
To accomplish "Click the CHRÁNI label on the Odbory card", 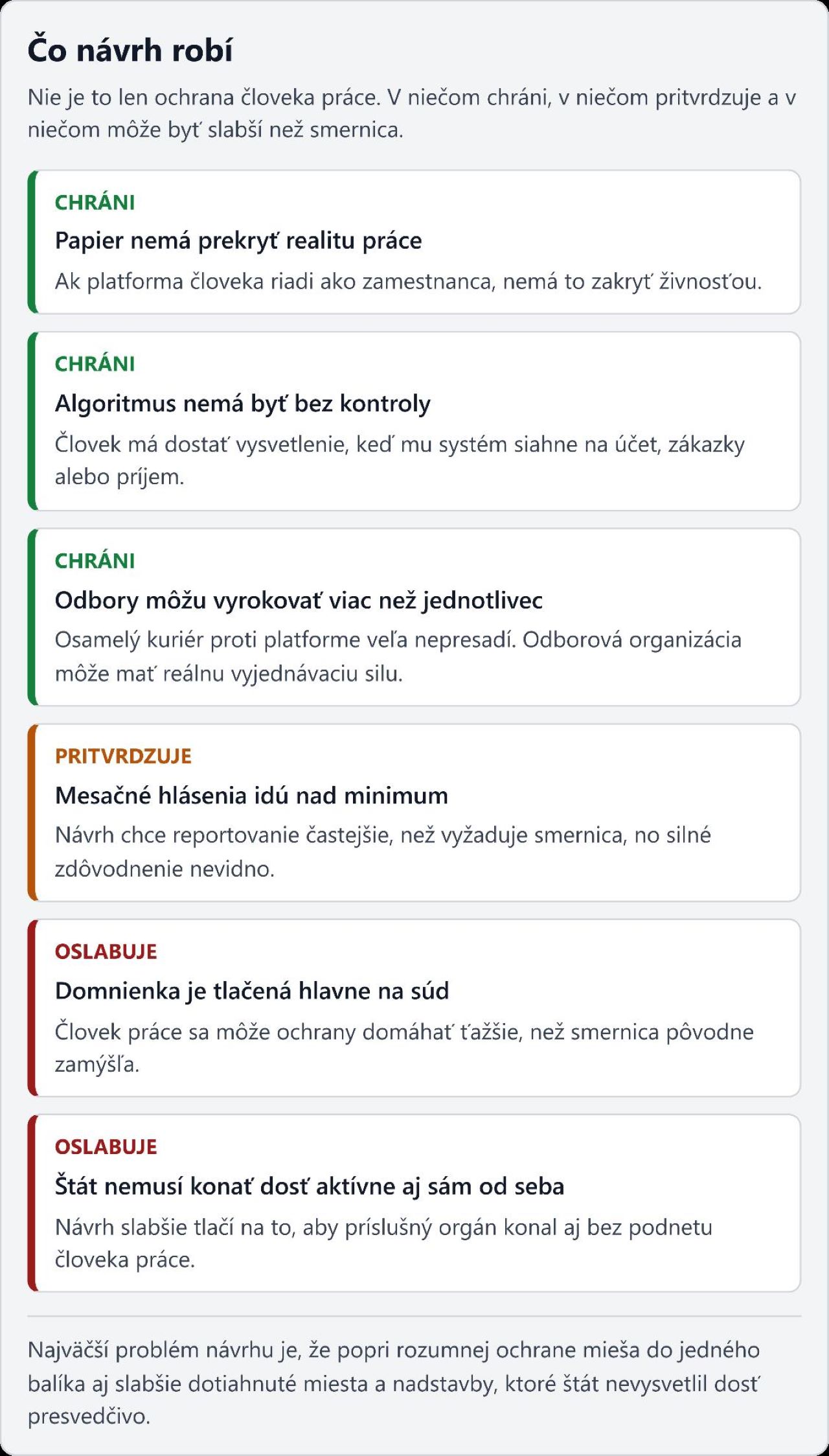I will (x=95, y=561).
